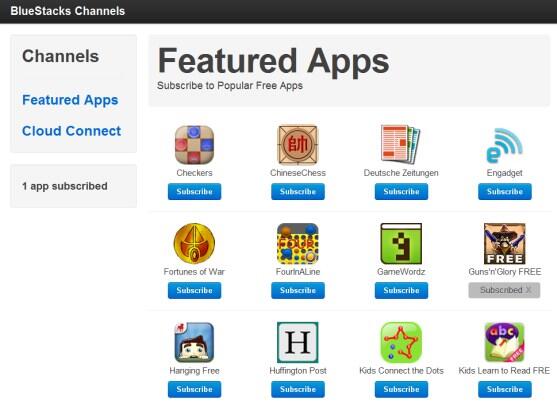557x404 pixels.
Task: Click the 1 app subscribed panel
Action: 74,186
